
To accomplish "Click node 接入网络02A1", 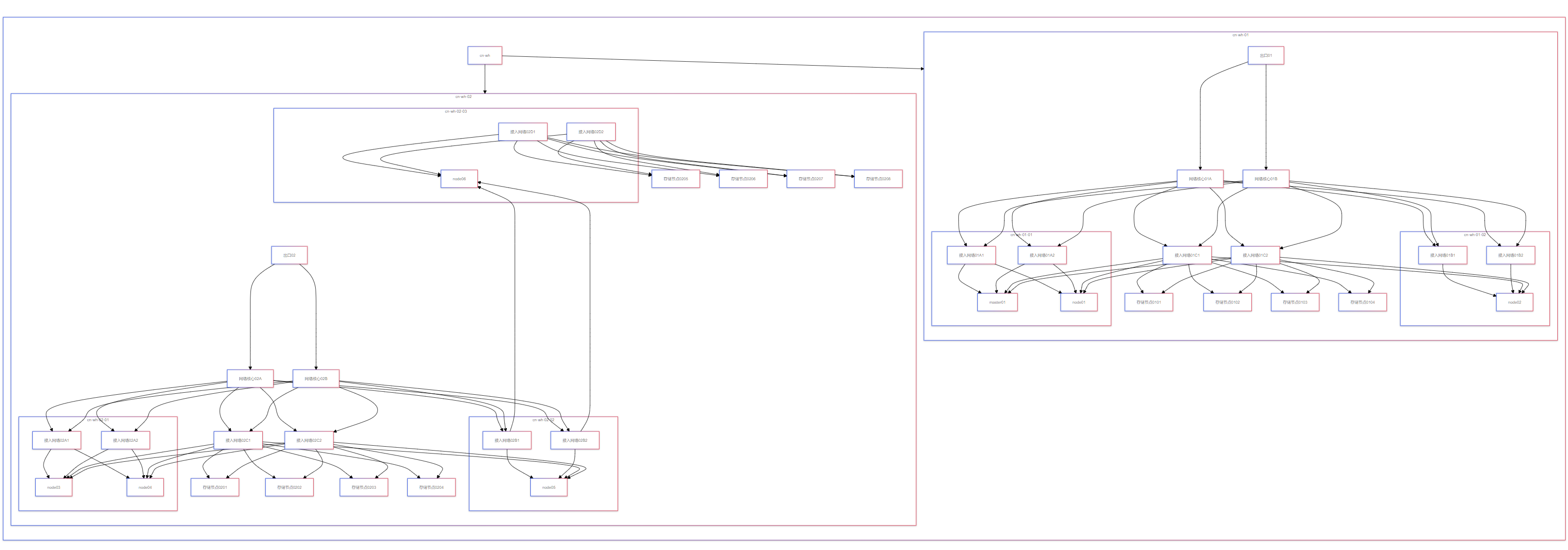I will click(x=56, y=440).
